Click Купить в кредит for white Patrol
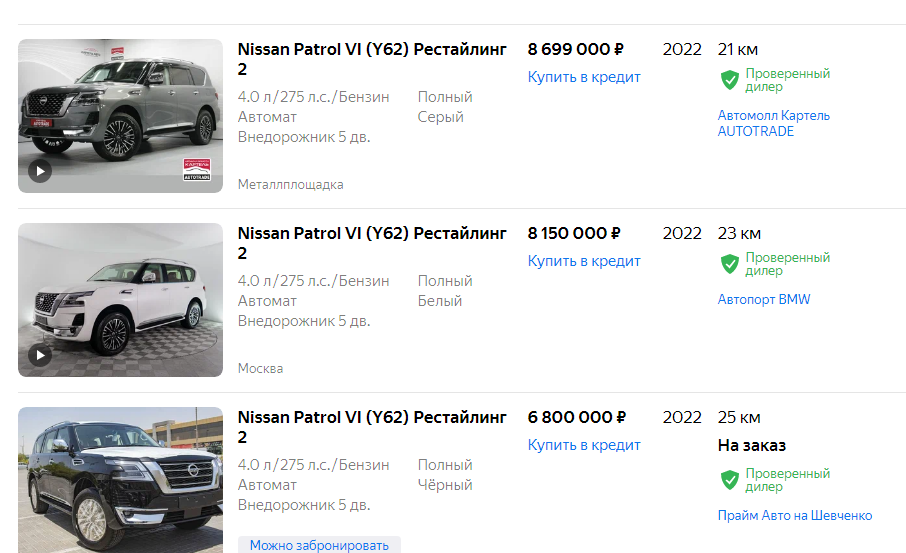Viewport: 906px width, 553px height. (584, 261)
